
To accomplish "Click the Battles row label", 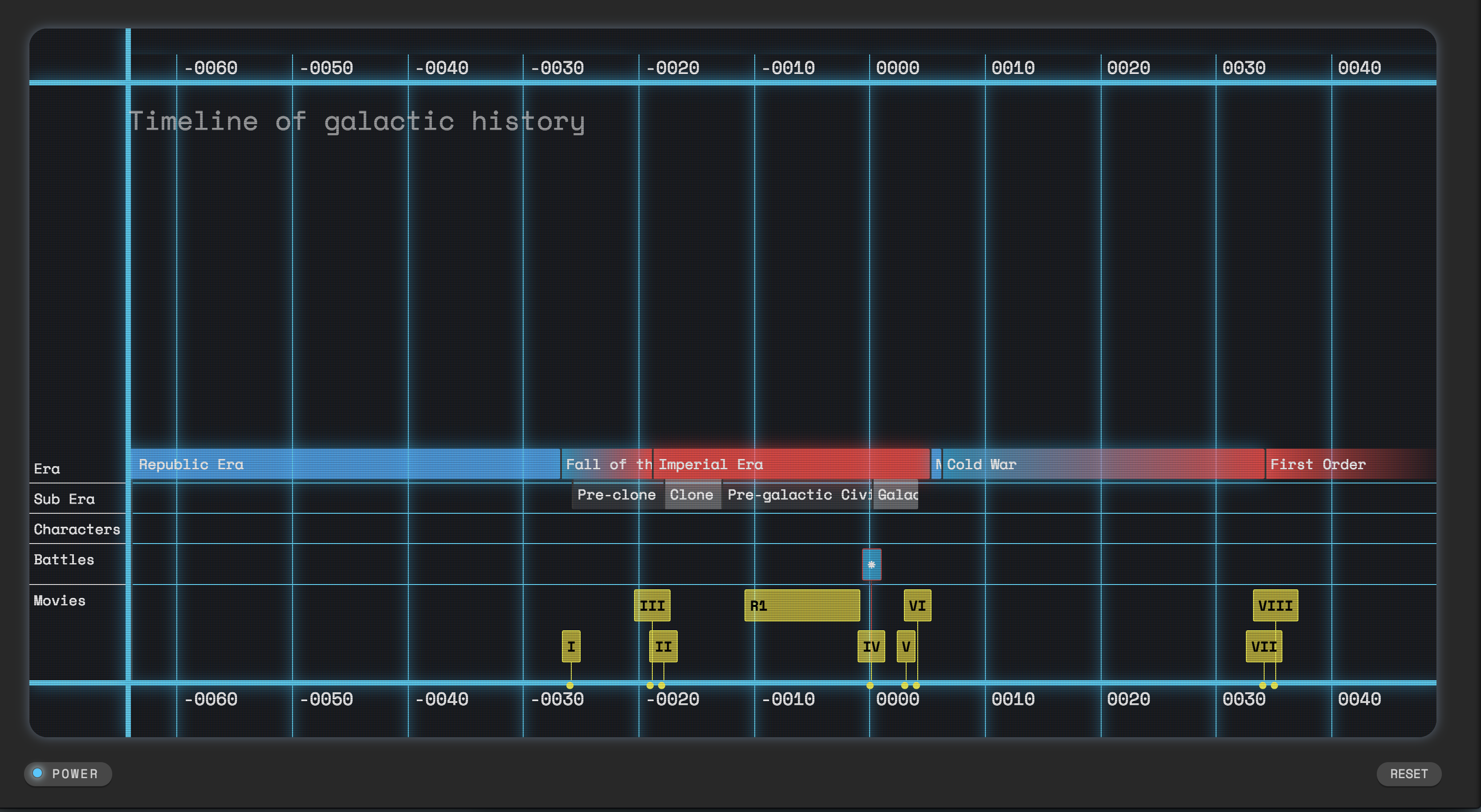I will click(x=64, y=560).
